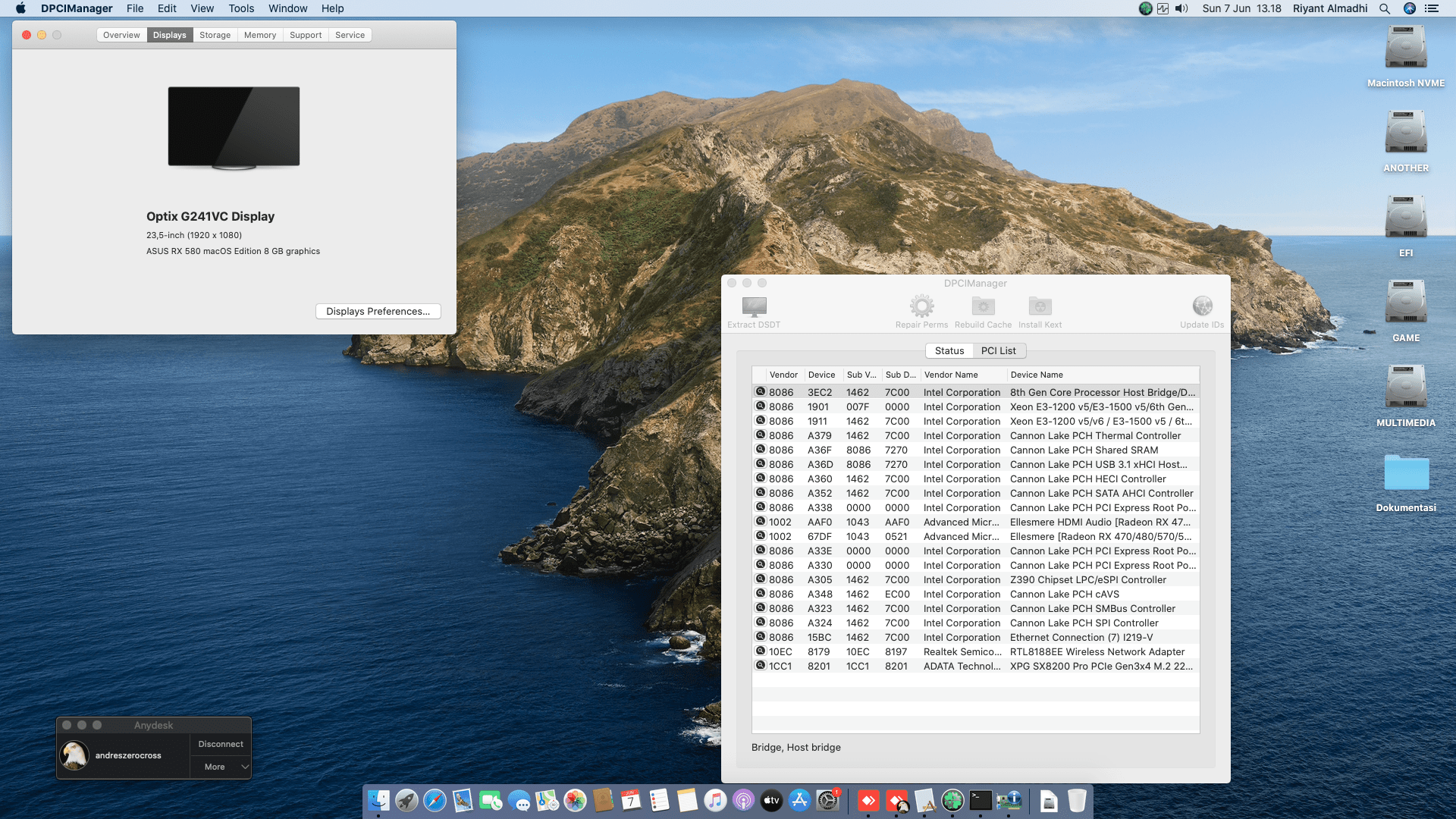The width and height of the screenshot is (1456, 819).
Task: Click the Vendor Name column header
Action: pyautogui.click(x=963, y=375)
